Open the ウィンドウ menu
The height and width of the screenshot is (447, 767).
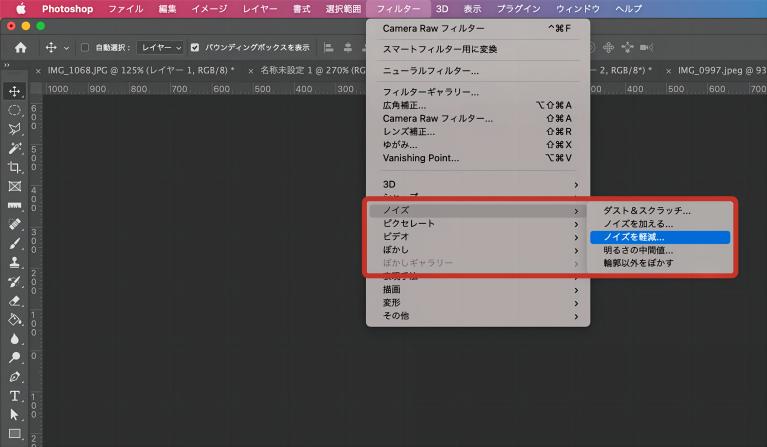click(578, 9)
